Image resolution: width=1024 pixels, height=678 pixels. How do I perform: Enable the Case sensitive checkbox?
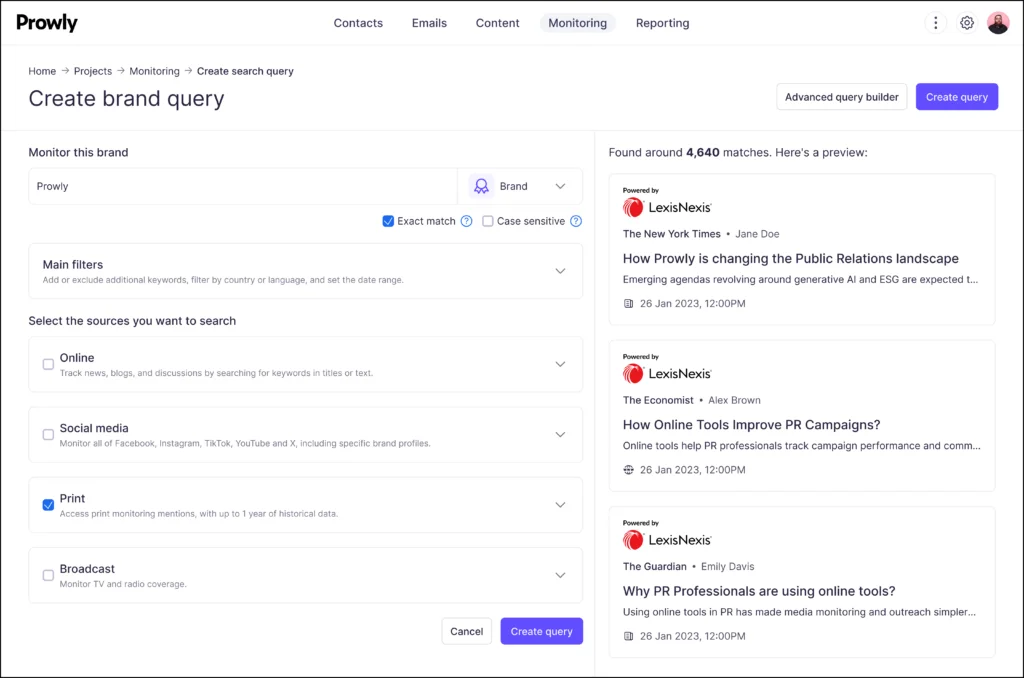487,221
